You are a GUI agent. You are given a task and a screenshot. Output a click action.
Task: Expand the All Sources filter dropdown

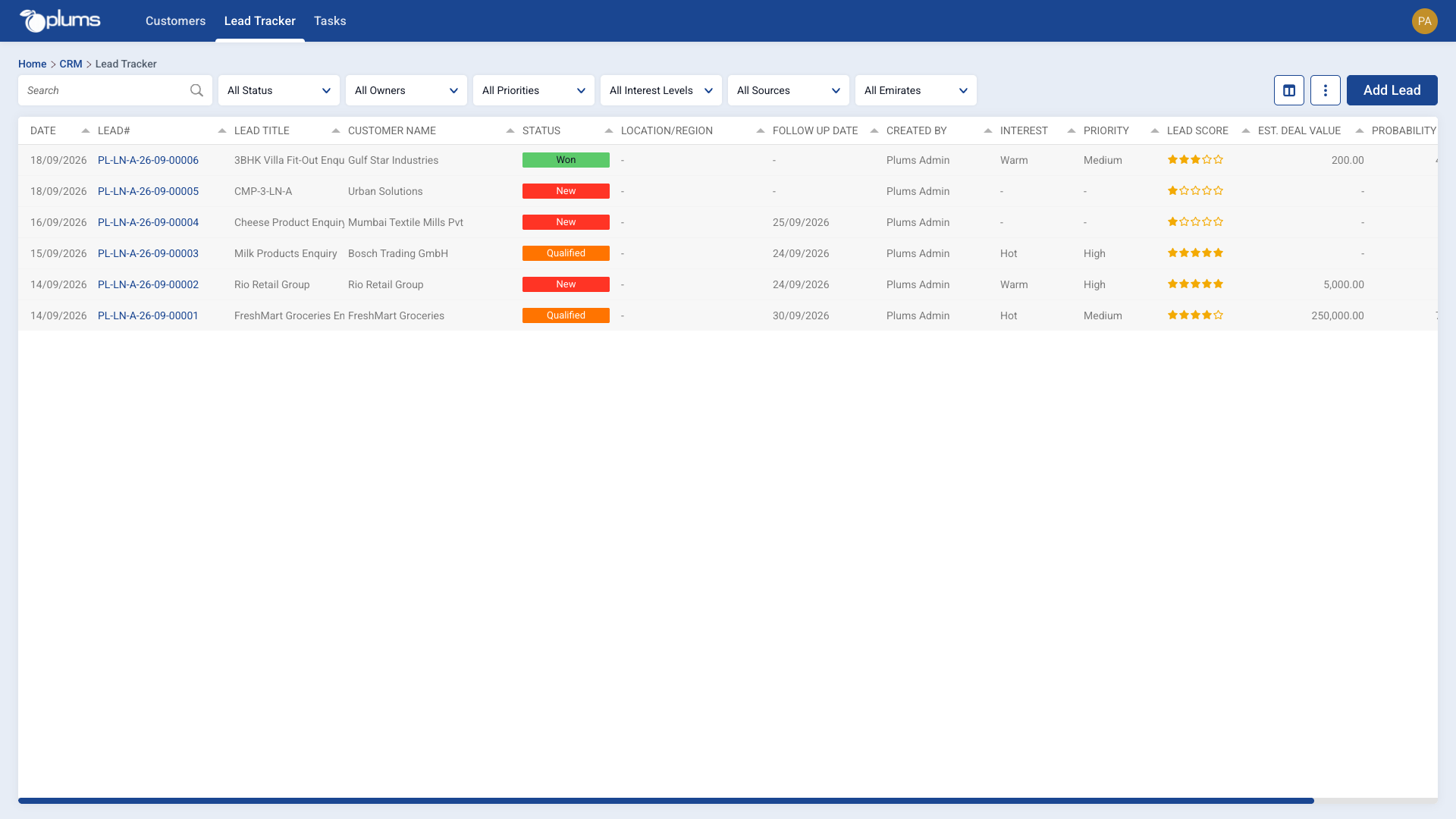tap(789, 90)
